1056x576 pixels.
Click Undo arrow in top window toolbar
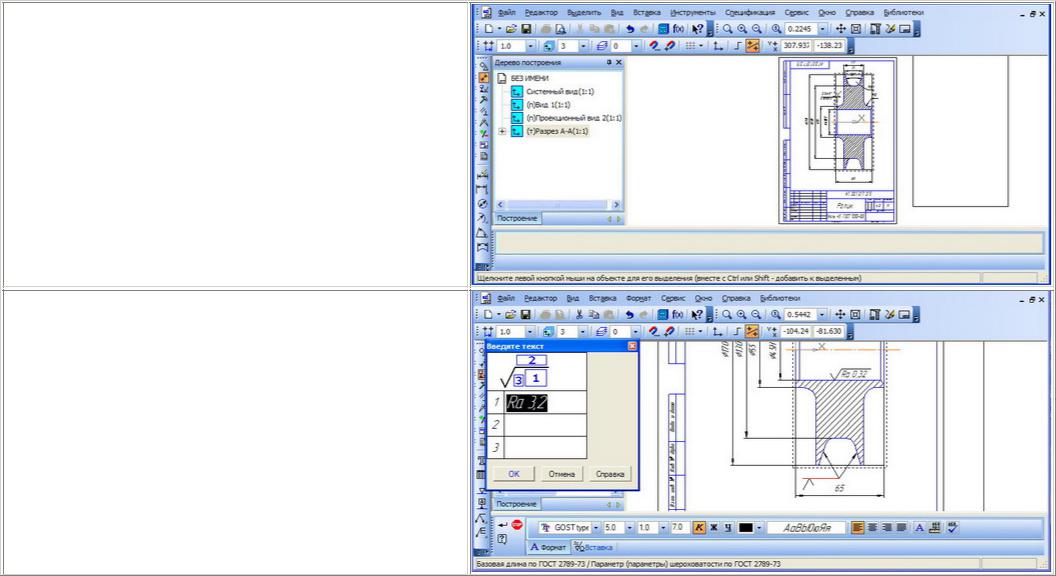tap(630, 29)
